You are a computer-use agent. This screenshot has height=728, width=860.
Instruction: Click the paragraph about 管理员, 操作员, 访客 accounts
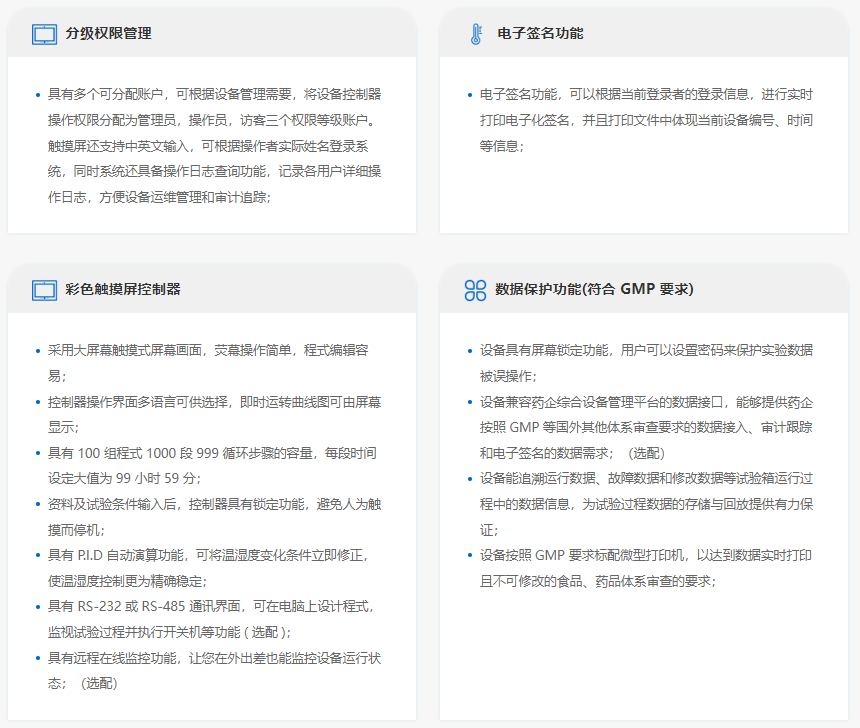tap(214, 146)
